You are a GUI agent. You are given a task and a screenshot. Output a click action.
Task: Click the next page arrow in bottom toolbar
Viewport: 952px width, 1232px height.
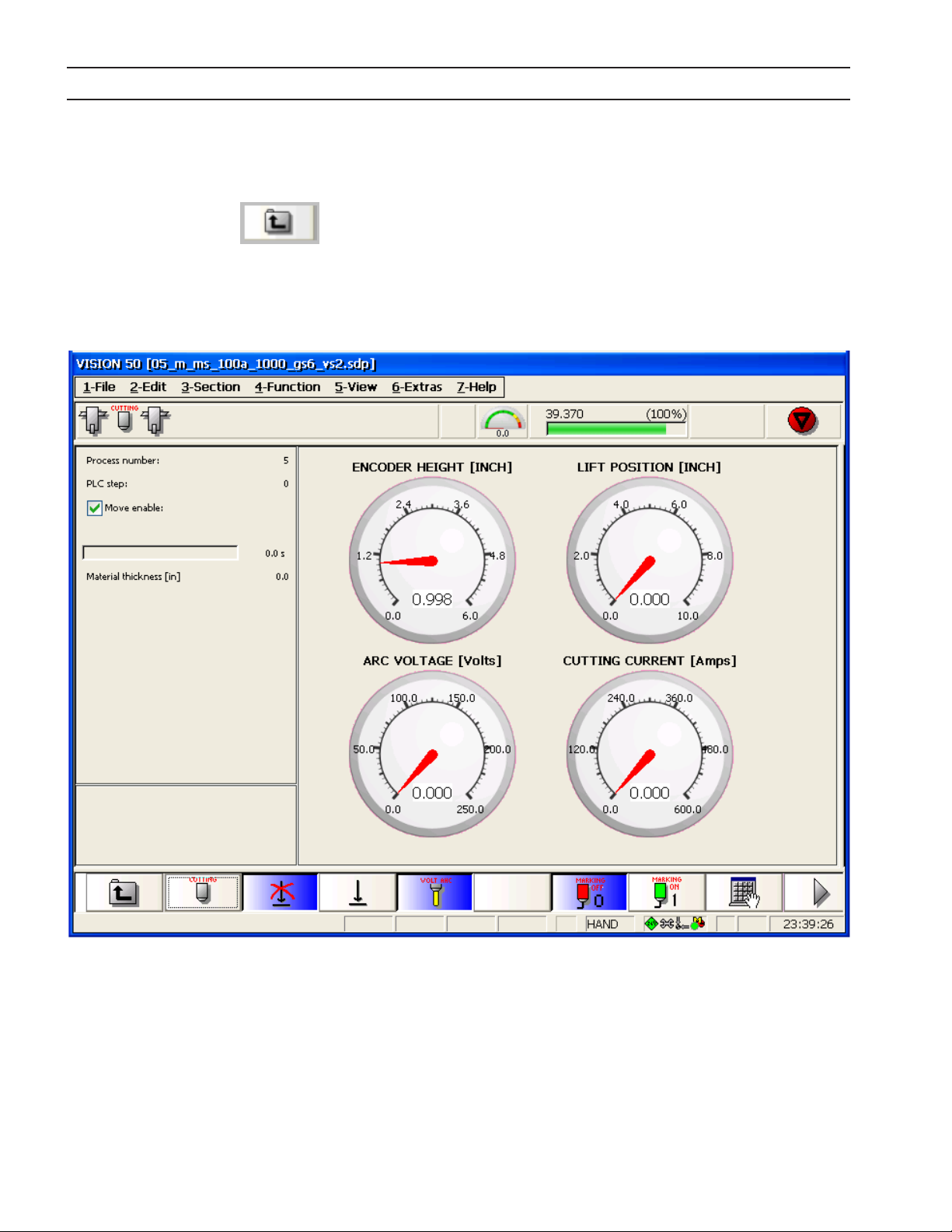pyautogui.click(x=814, y=892)
